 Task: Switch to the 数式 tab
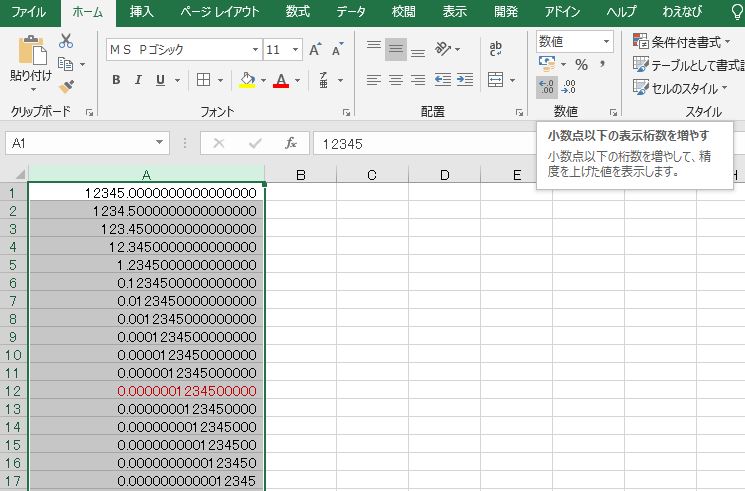[298, 11]
